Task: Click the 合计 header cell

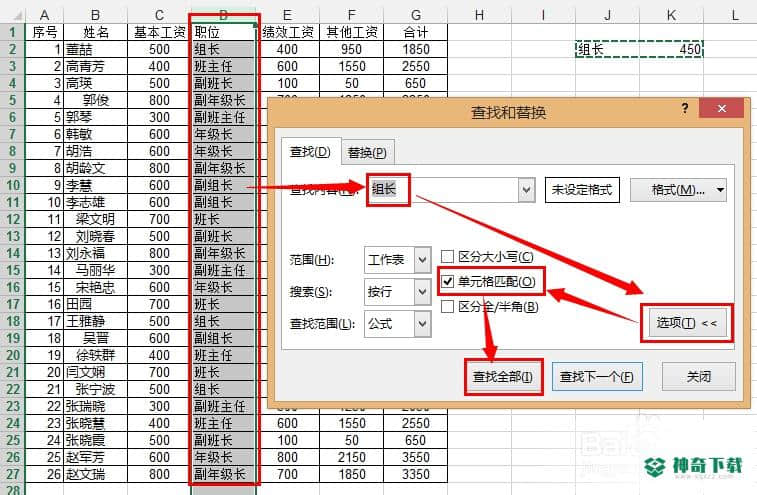Action: [x=416, y=32]
